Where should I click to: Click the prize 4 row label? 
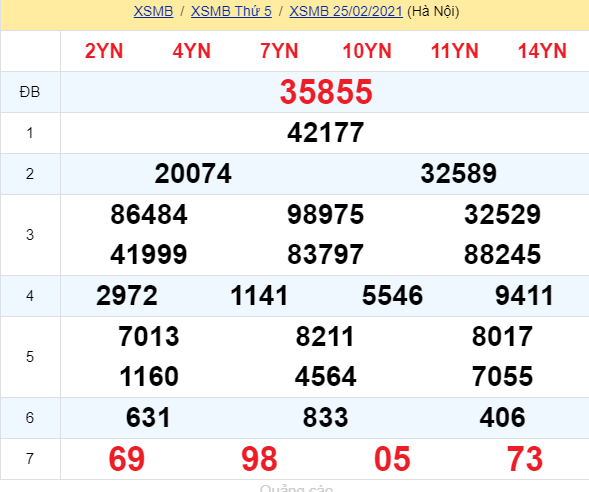[30, 296]
